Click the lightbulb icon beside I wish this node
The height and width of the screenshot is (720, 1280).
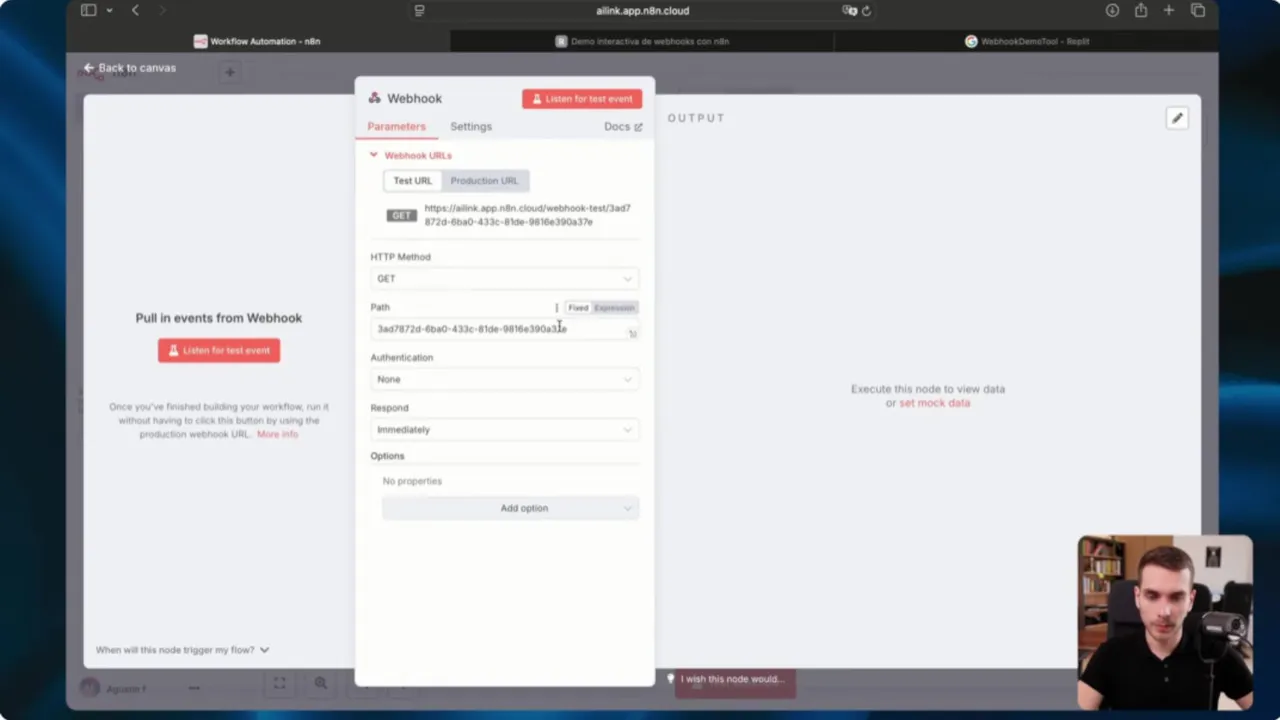pos(670,679)
